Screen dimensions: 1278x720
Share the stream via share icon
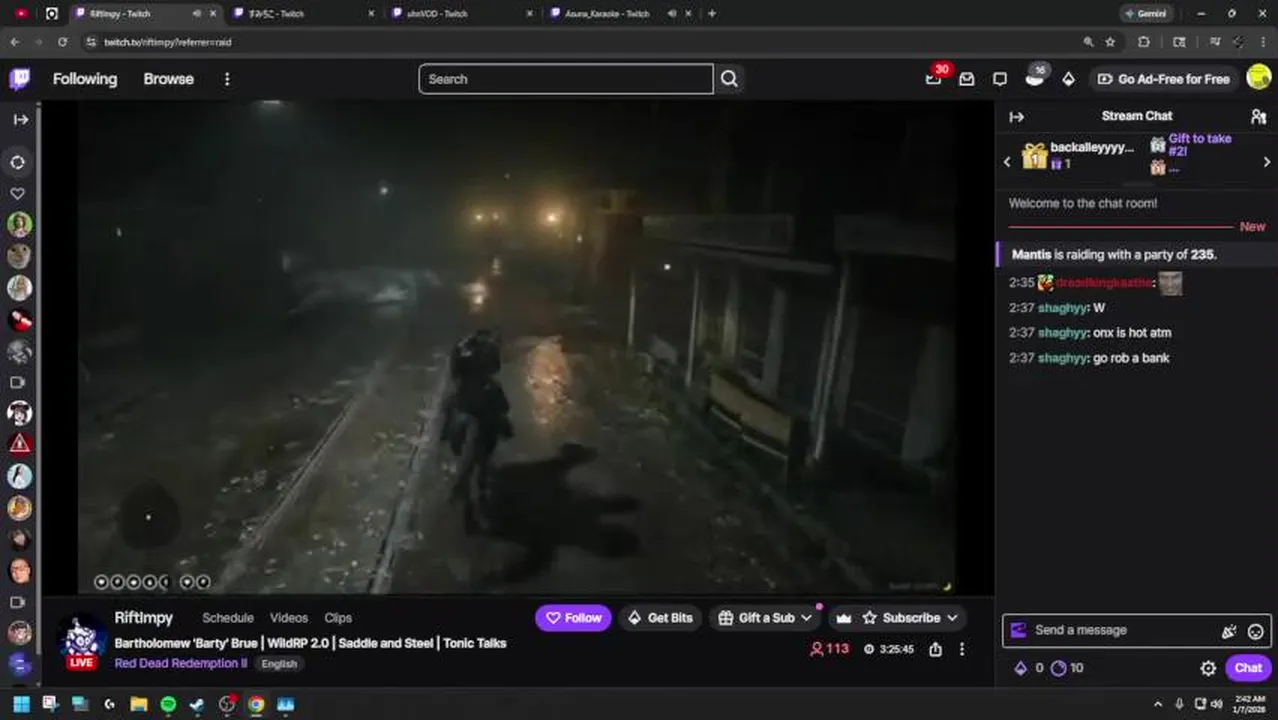pyautogui.click(x=935, y=649)
